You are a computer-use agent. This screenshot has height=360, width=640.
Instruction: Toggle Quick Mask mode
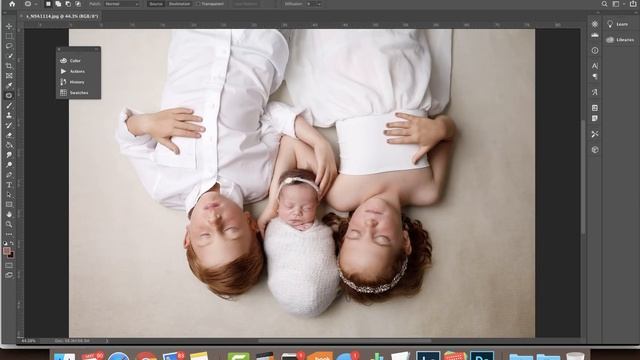[9, 265]
